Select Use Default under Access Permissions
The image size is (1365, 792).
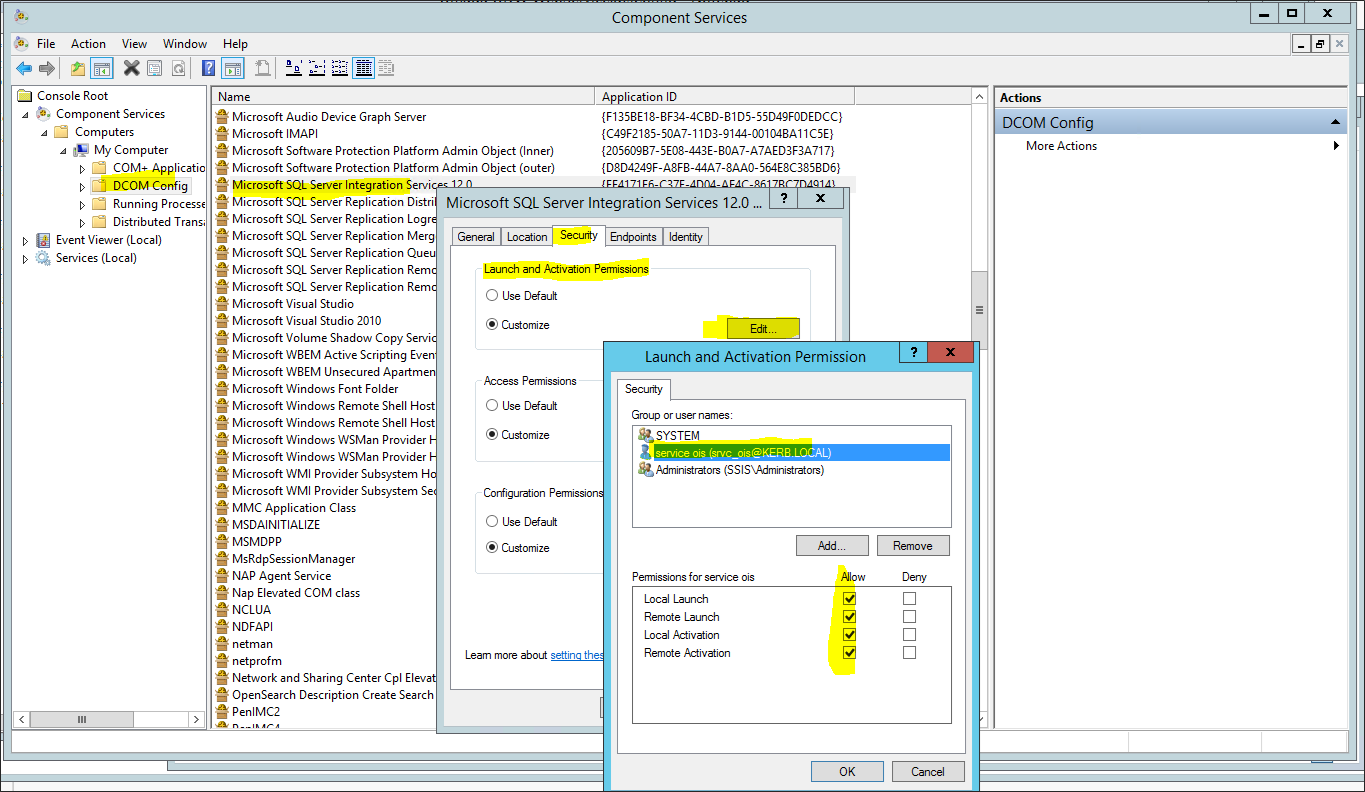coord(492,406)
